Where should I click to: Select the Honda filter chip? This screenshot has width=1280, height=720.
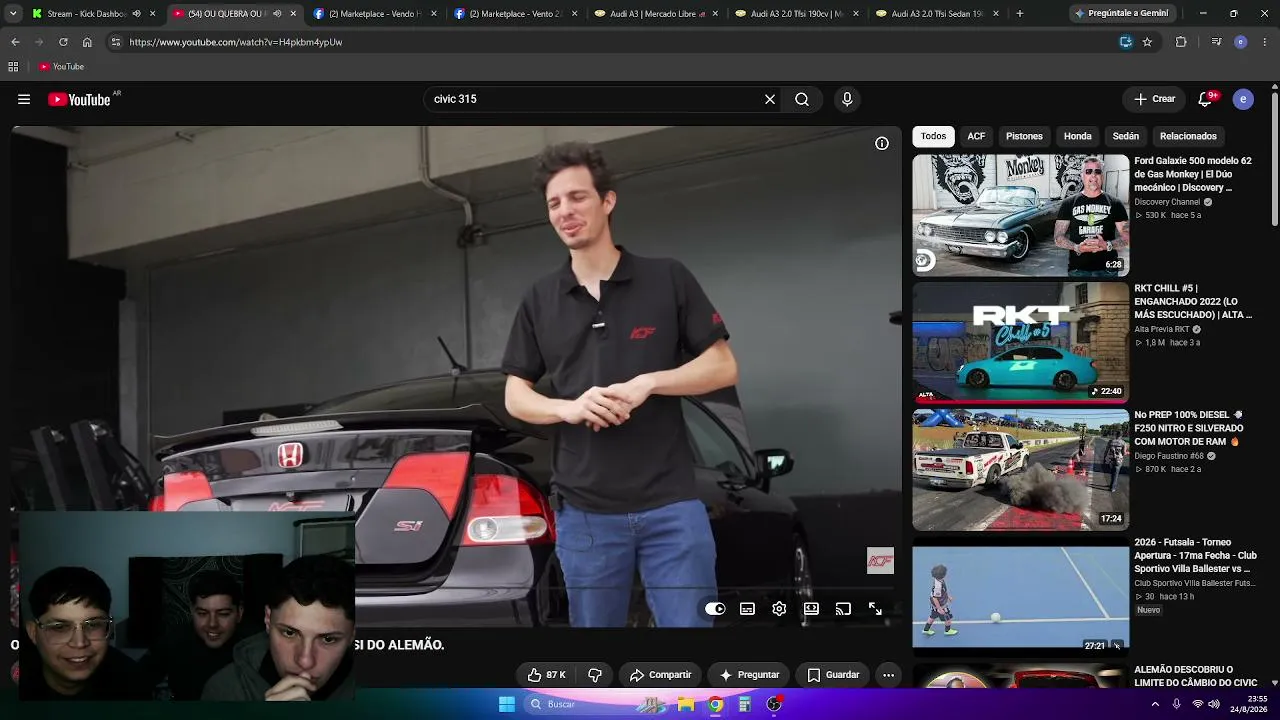[1077, 136]
